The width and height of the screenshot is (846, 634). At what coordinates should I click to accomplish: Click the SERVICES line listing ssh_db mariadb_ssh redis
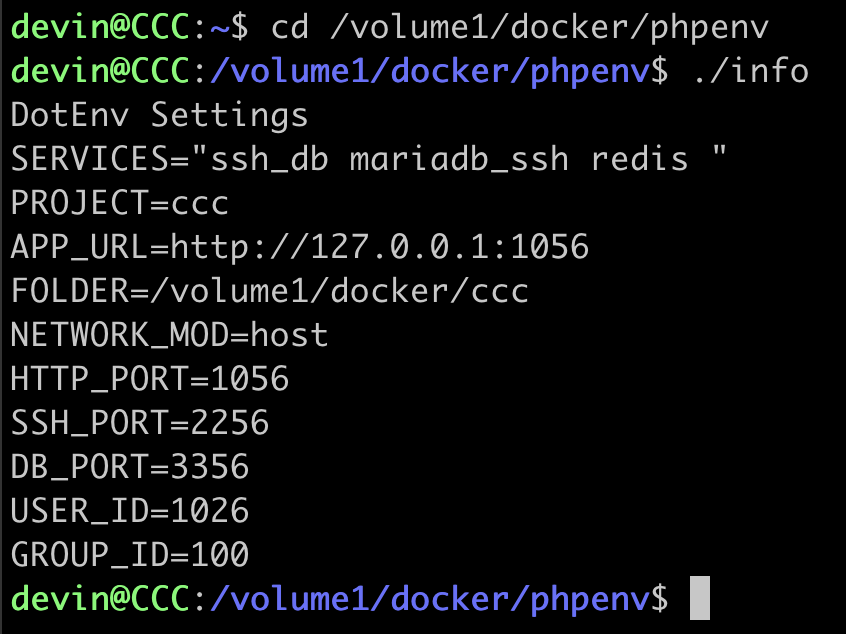click(x=369, y=159)
